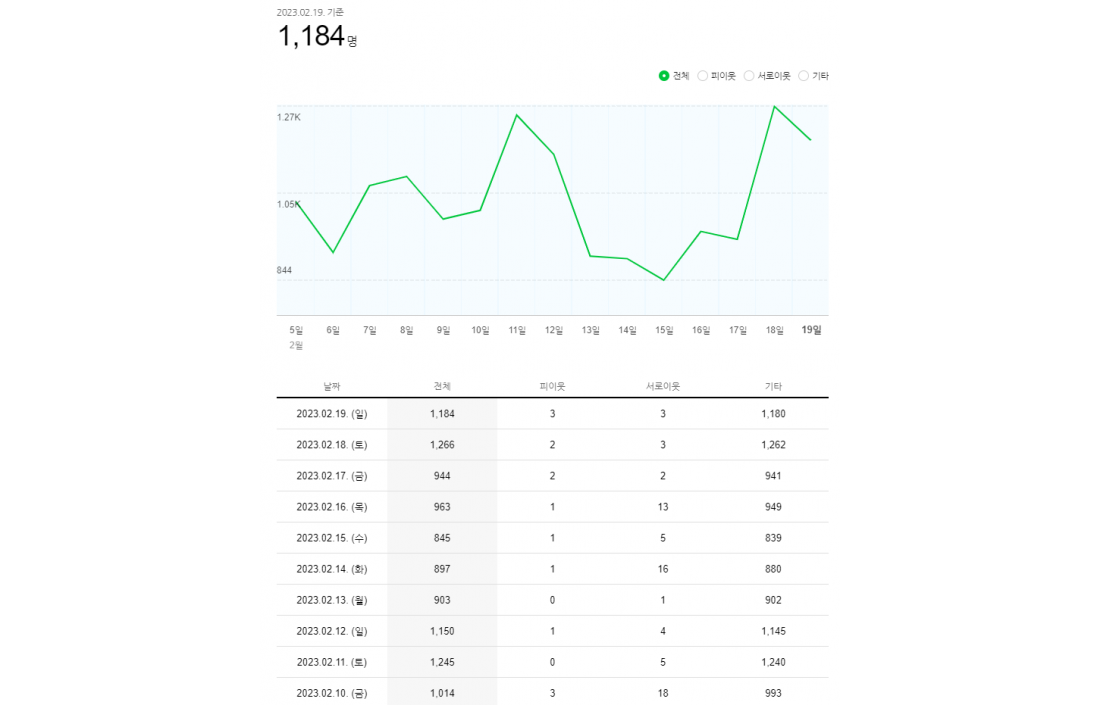Pick the 15일 label on chart axis
Image resolution: width=1100 pixels, height=705 pixels.
click(664, 330)
